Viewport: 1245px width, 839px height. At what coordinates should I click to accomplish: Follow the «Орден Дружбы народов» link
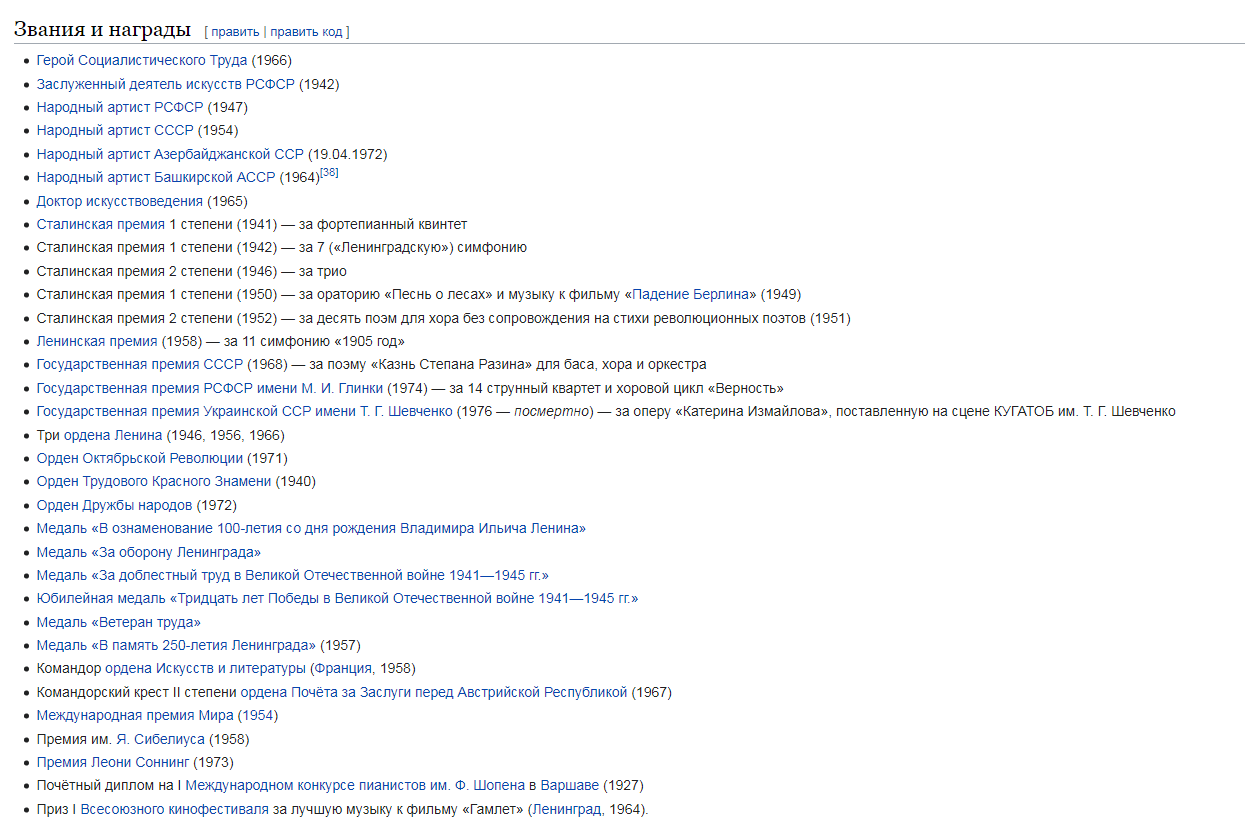coord(114,505)
